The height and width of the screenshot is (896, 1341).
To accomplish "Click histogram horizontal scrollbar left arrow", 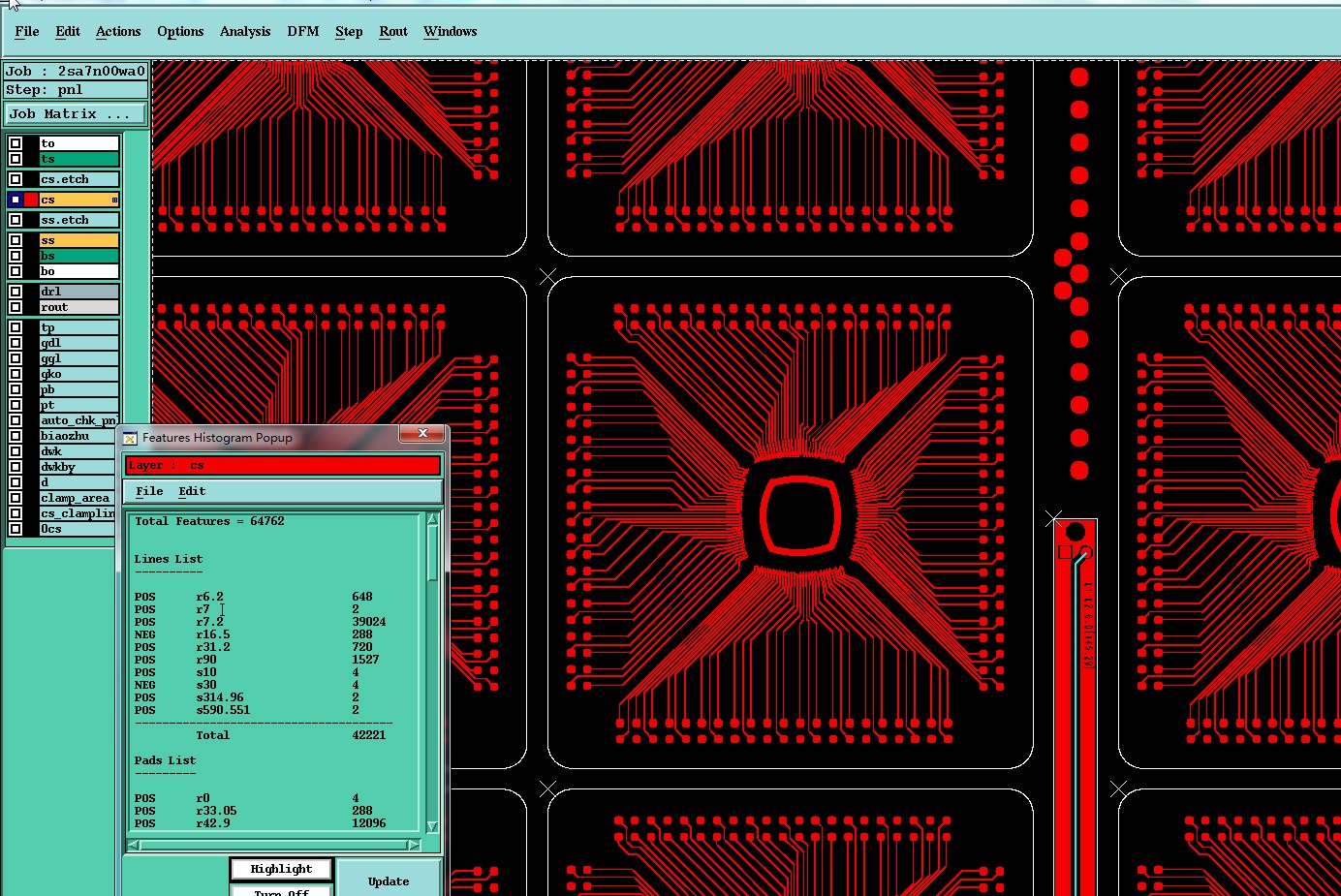I will point(134,845).
